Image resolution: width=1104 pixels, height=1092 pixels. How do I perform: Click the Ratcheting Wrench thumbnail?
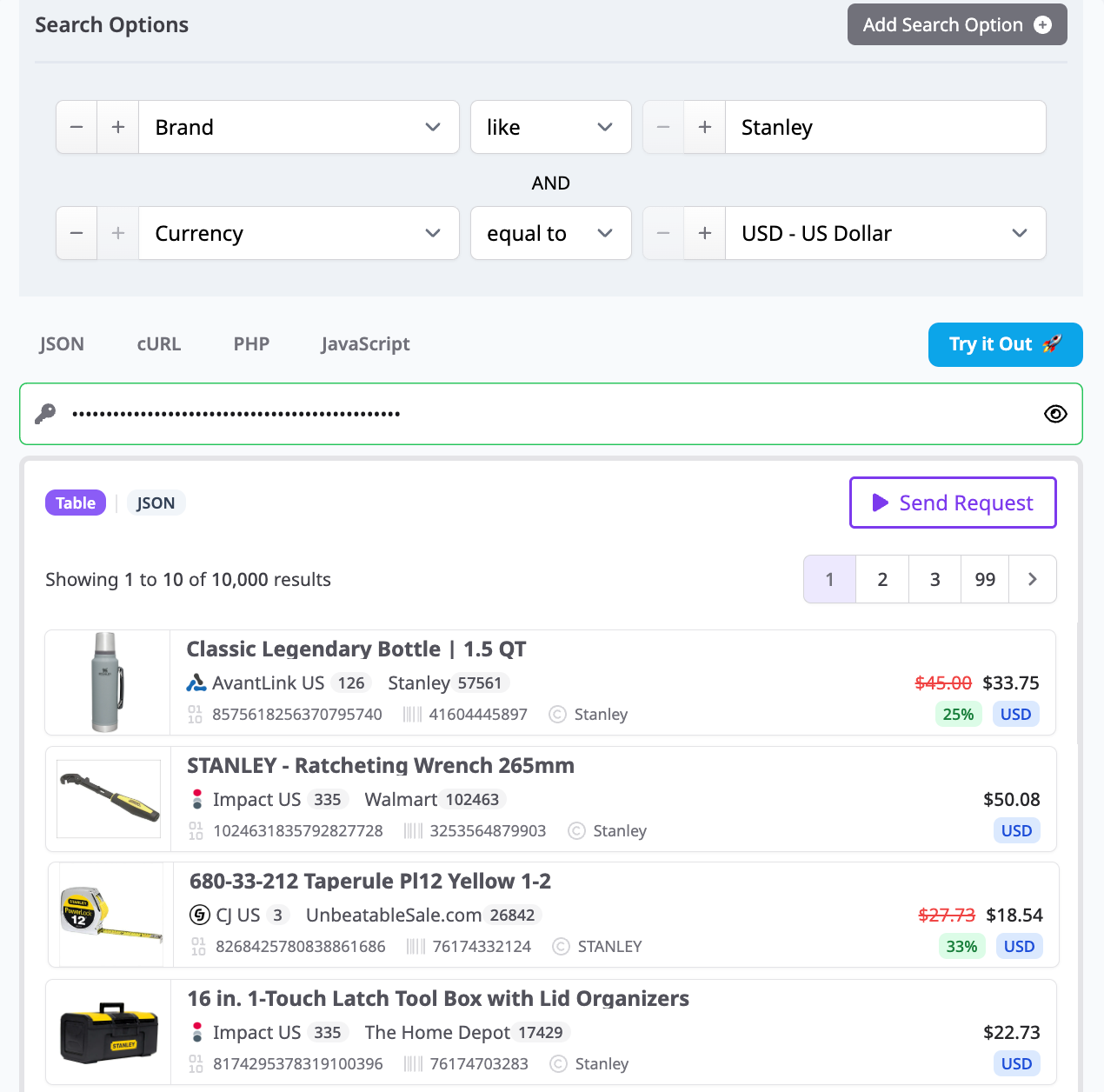point(109,799)
